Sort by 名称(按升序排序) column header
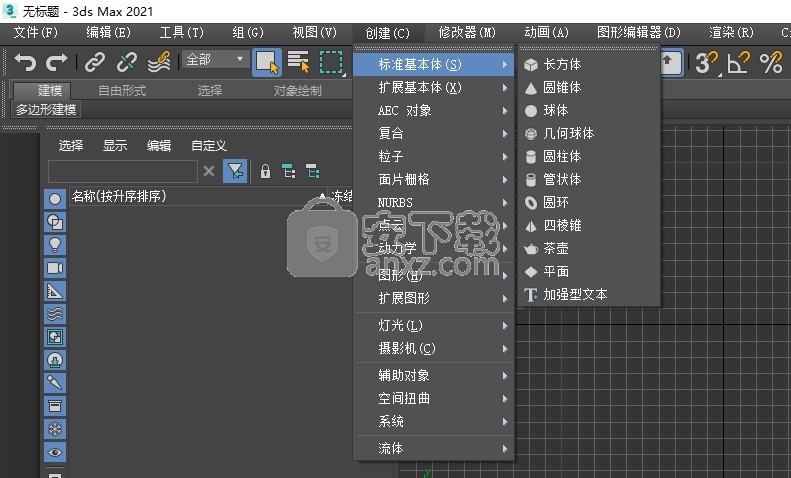The width and height of the screenshot is (791, 478). (x=199, y=196)
